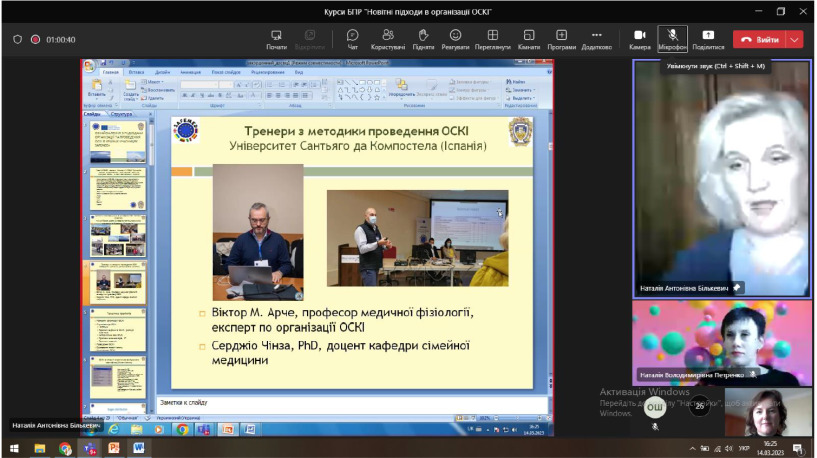Open the Chat panel in Teams

tap(352, 39)
